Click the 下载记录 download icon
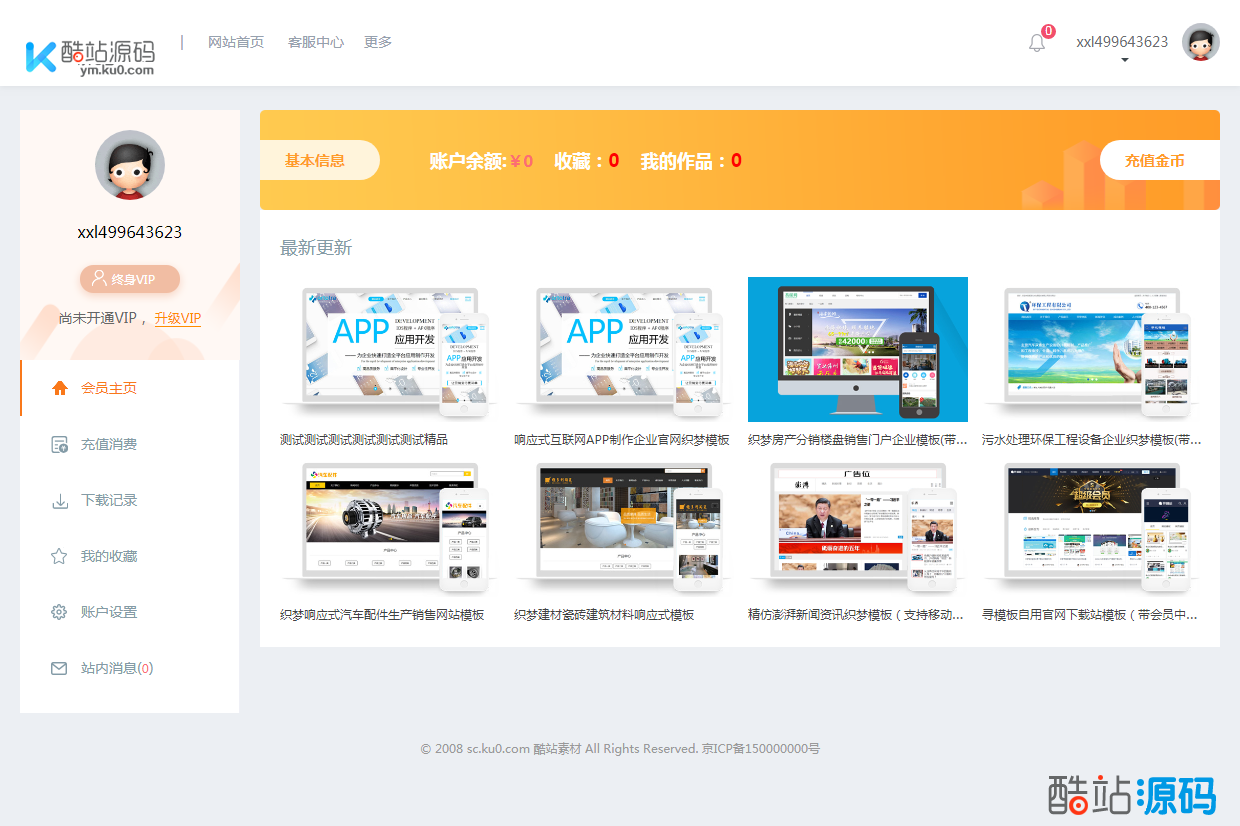 (60, 500)
